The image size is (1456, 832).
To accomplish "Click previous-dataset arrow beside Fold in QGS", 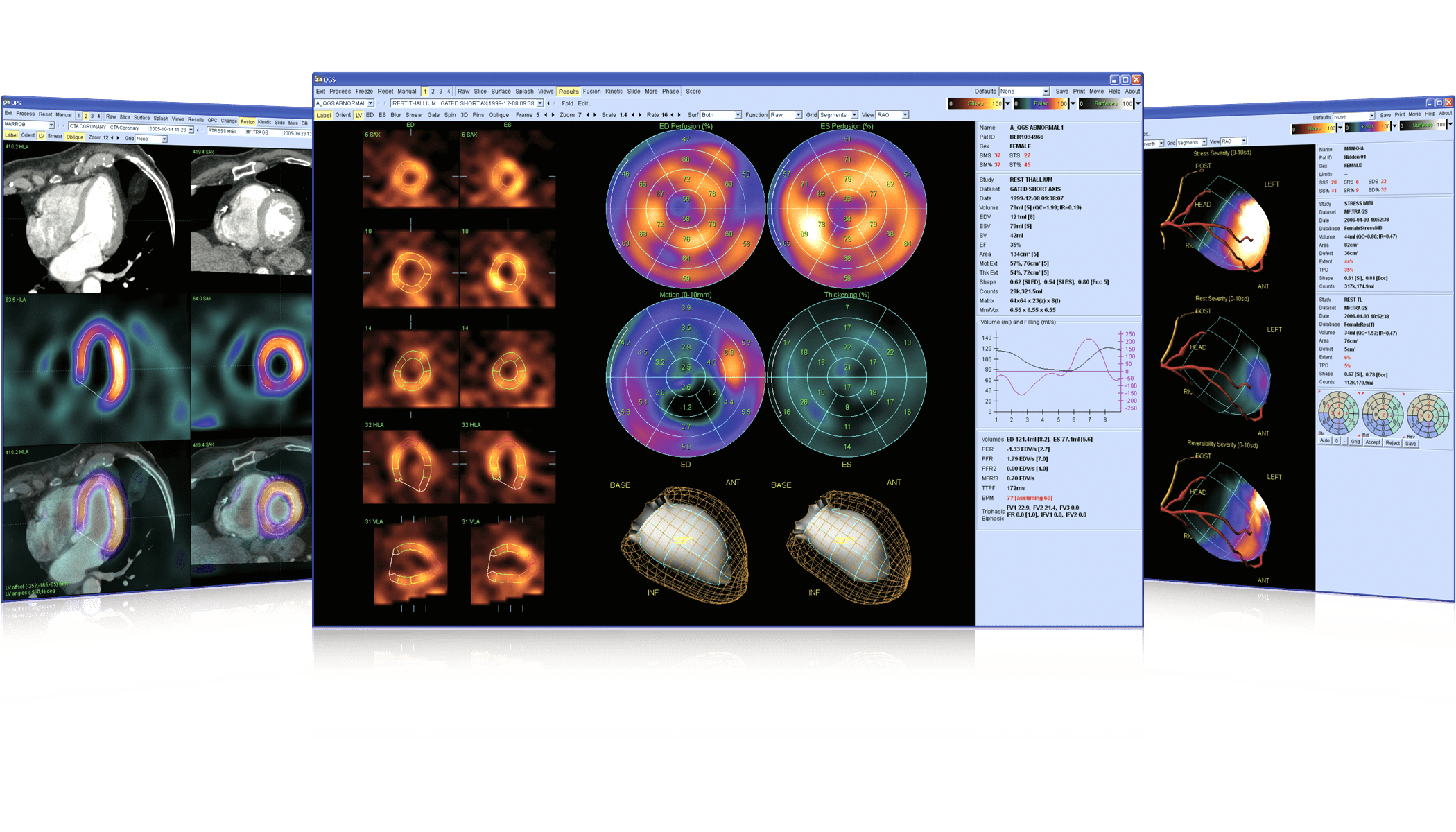I will (548, 103).
